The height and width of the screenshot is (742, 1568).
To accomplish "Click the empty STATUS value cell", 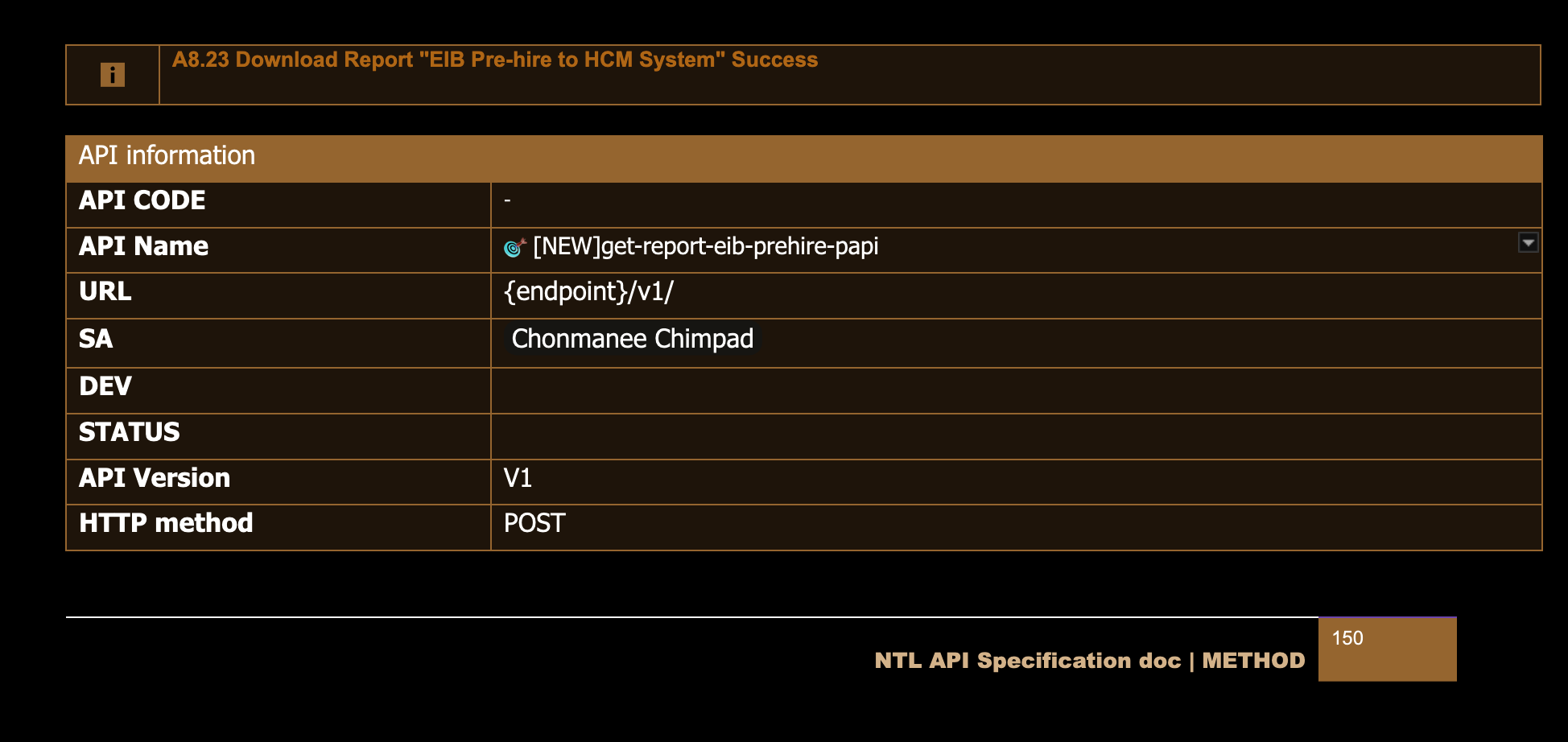I will coord(1016,436).
